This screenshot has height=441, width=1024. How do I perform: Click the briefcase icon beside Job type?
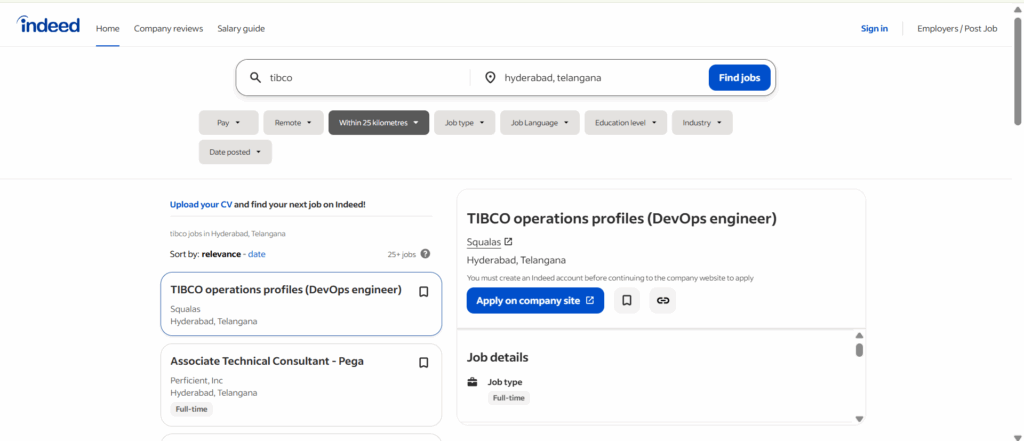(472, 382)
